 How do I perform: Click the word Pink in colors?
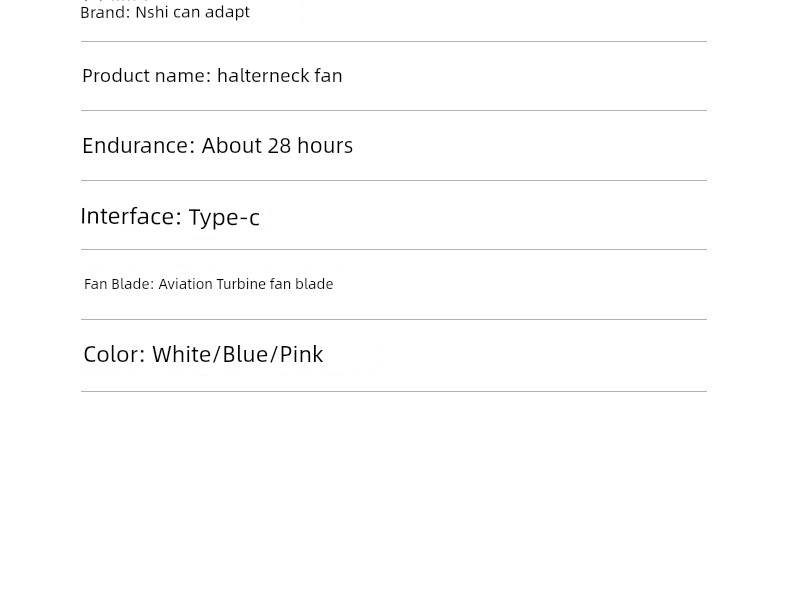coord(301,354)
